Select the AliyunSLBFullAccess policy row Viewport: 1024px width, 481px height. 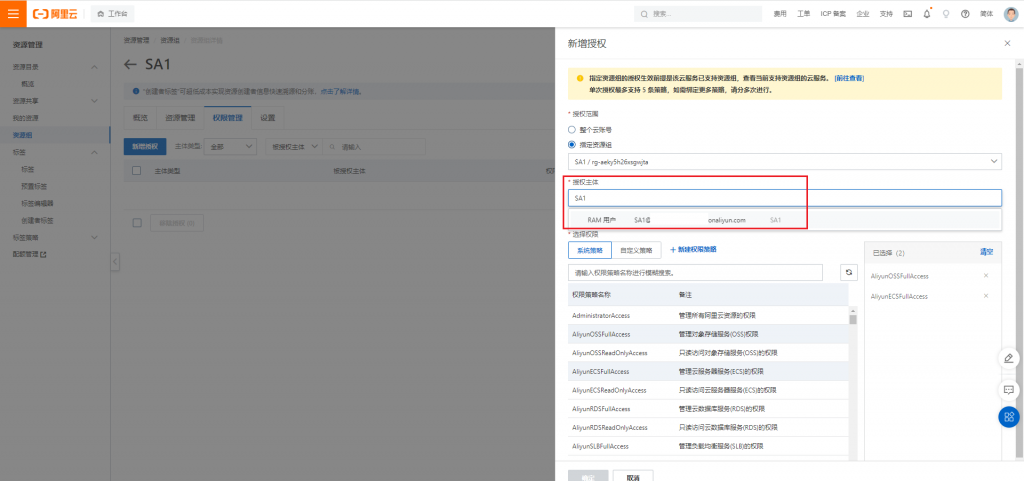point(708,446)
